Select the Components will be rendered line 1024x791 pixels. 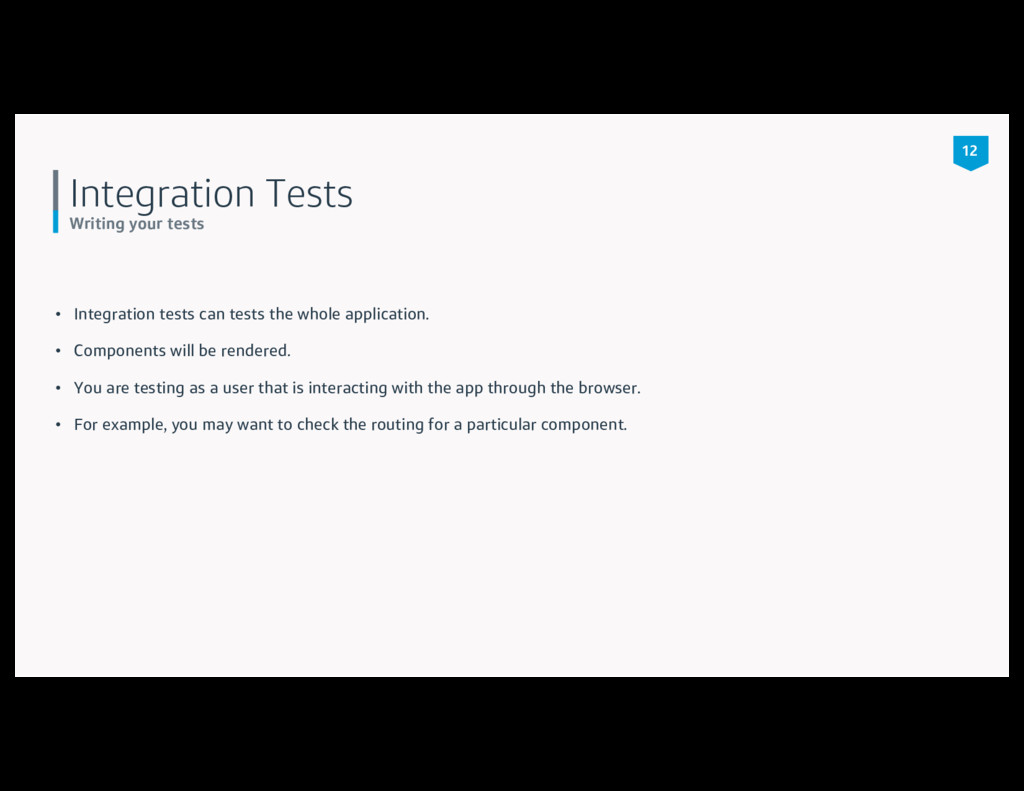tap(182, 351)
